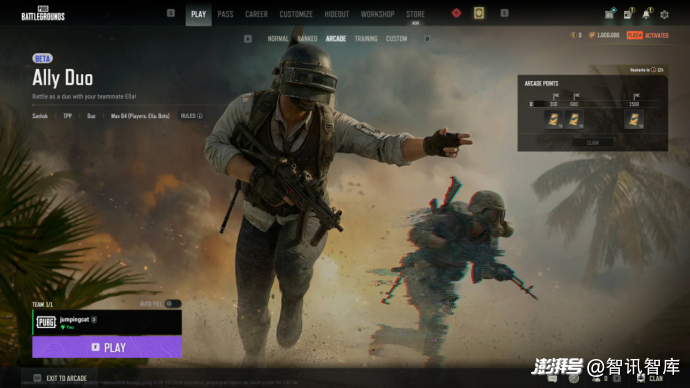Image resolution: width=690 pixels, height=388 pixels.
Task: Open the inventory crate icon in top bar
Action: point(609,15)
